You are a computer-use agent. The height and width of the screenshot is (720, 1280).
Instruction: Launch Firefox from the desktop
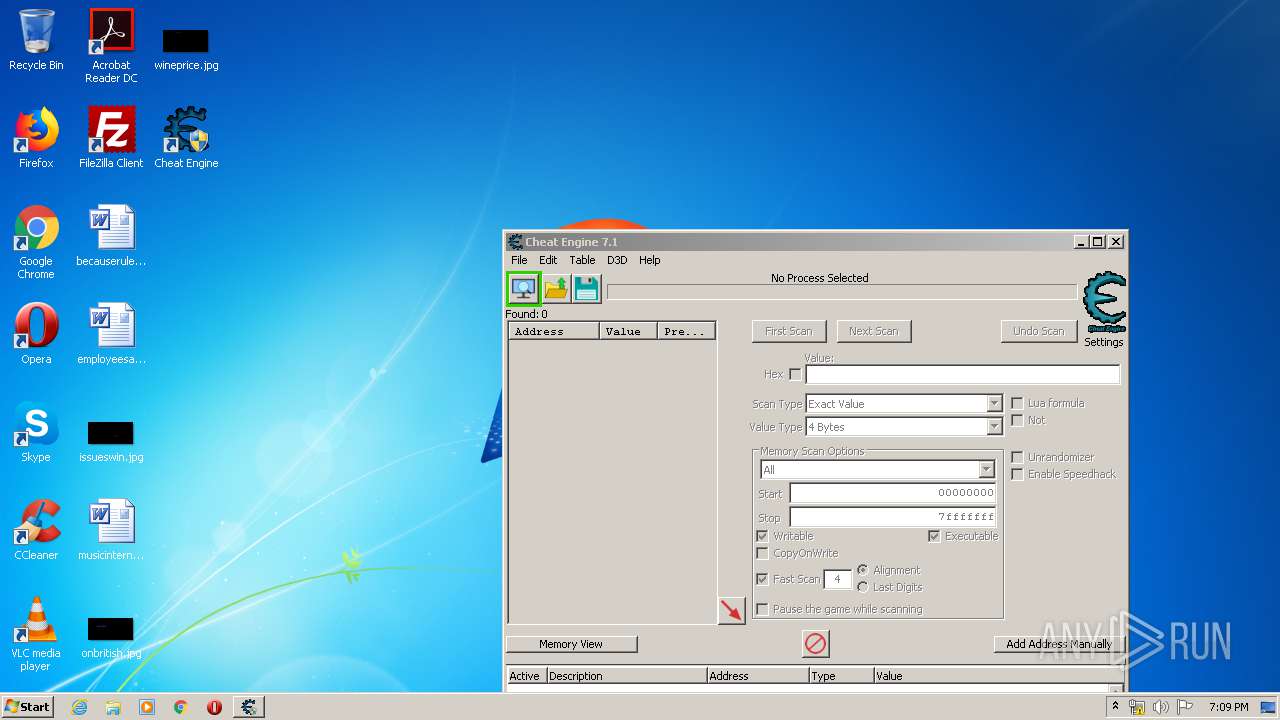point(36,138)
